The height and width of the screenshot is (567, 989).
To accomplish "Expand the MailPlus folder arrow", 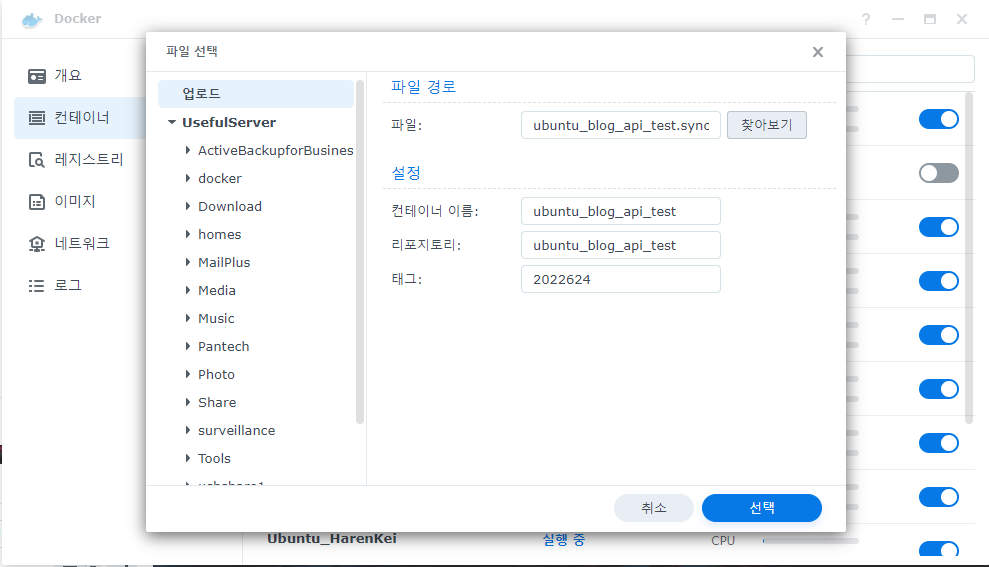I will (187, 262).
